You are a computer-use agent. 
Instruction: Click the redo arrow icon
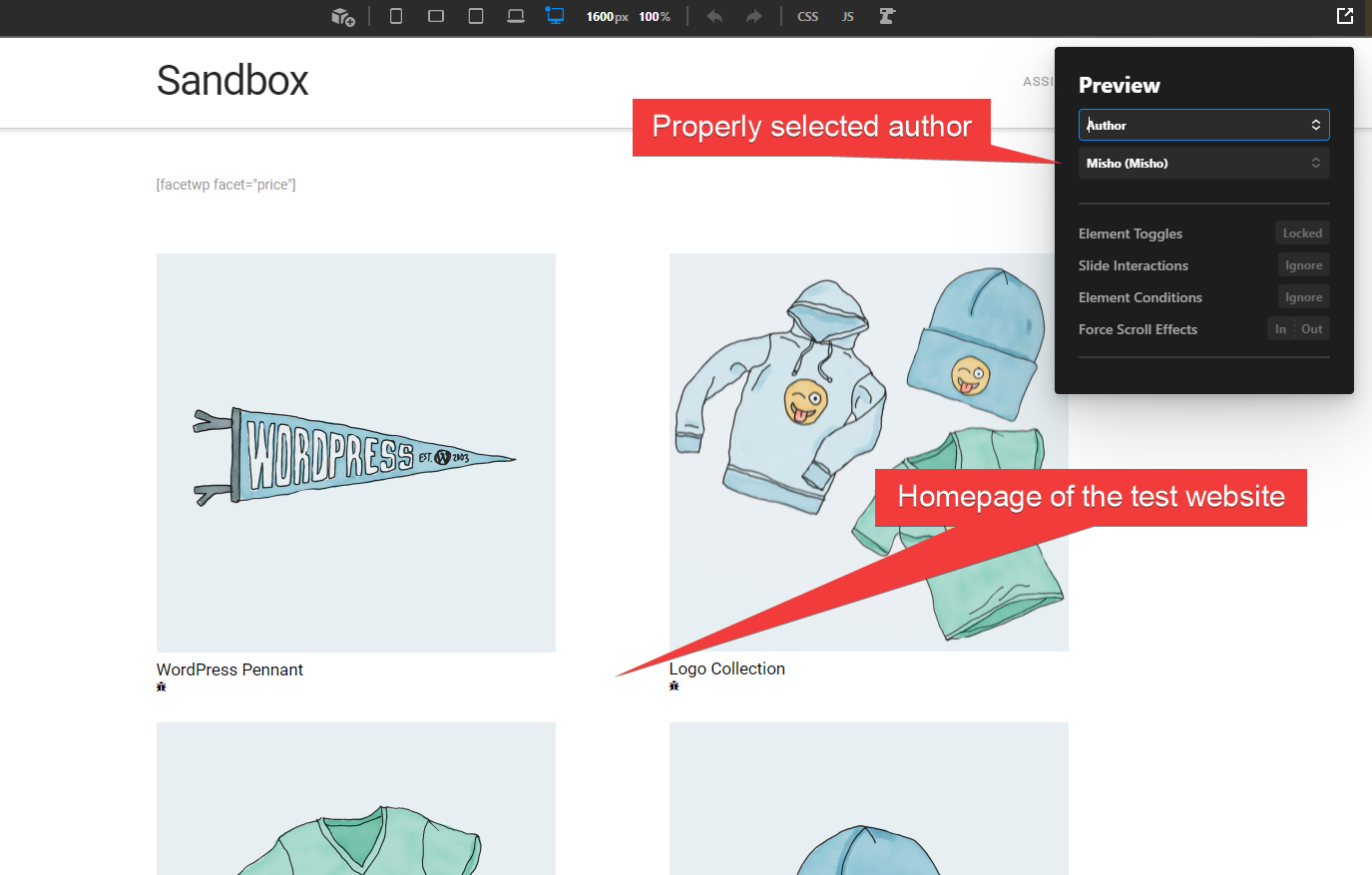754,16
